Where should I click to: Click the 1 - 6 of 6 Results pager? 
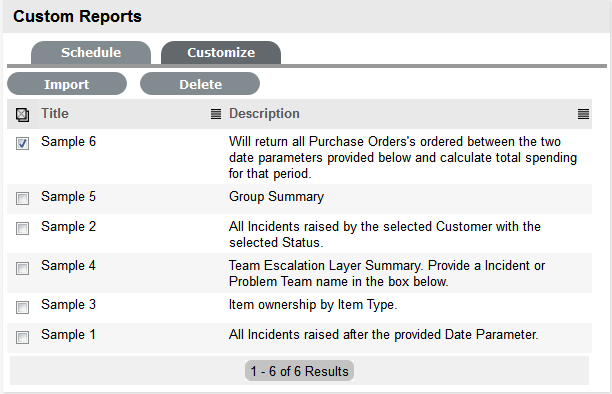click(299, 371)
